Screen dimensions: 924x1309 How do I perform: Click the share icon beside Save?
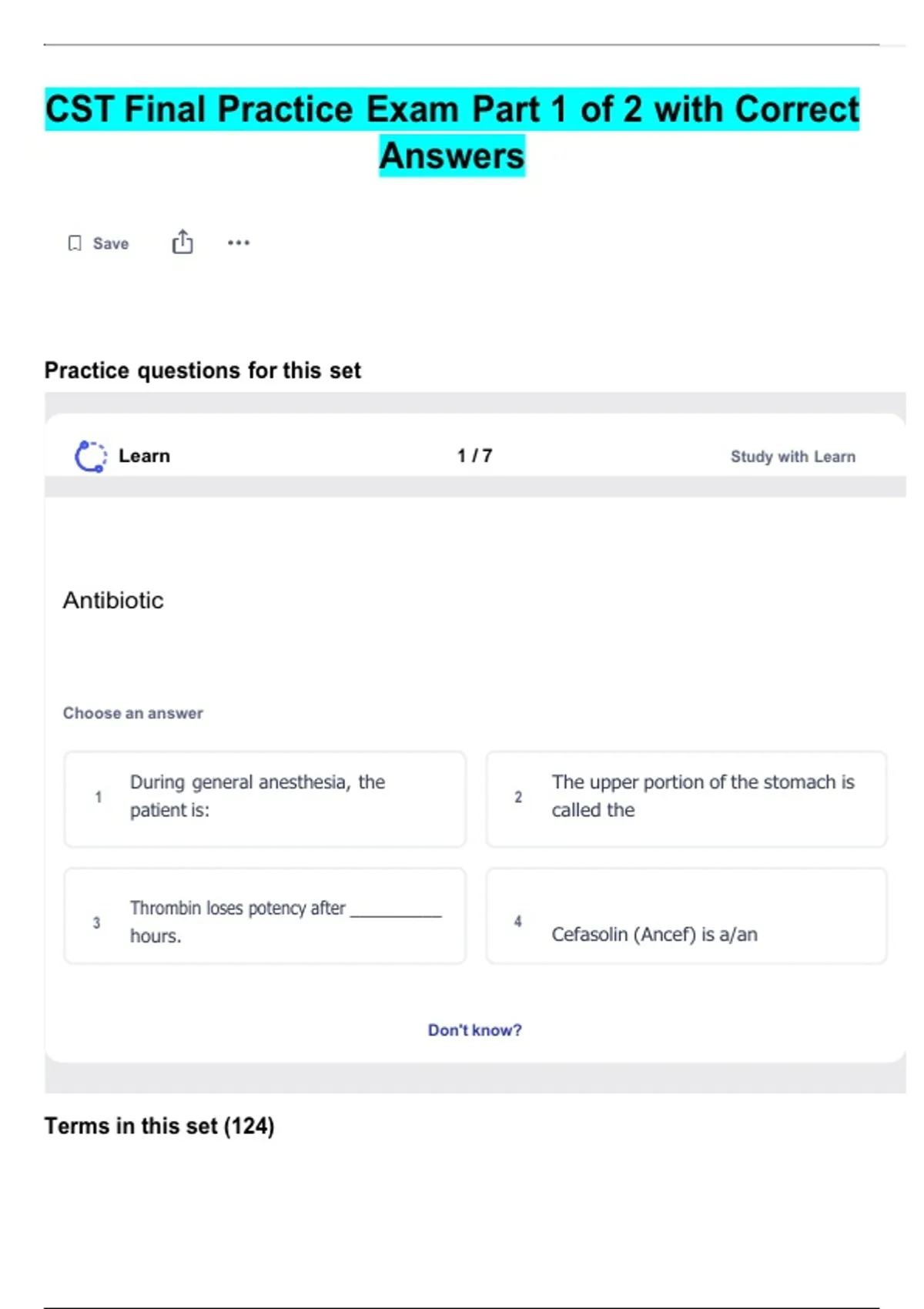182,242
